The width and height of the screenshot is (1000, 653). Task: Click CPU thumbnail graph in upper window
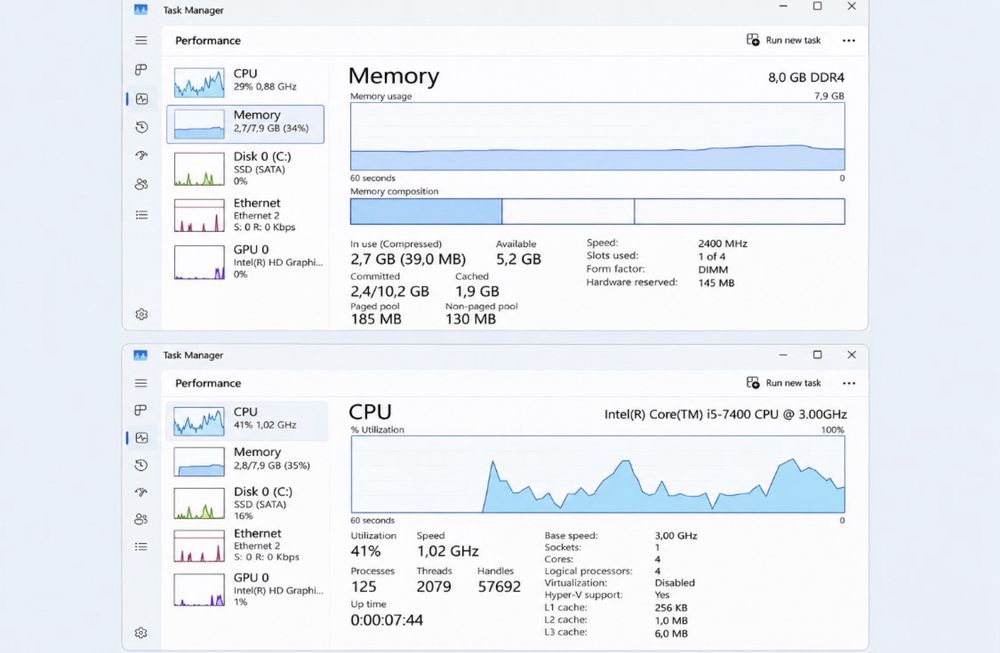pyautogui.click(x=199, y=83)
